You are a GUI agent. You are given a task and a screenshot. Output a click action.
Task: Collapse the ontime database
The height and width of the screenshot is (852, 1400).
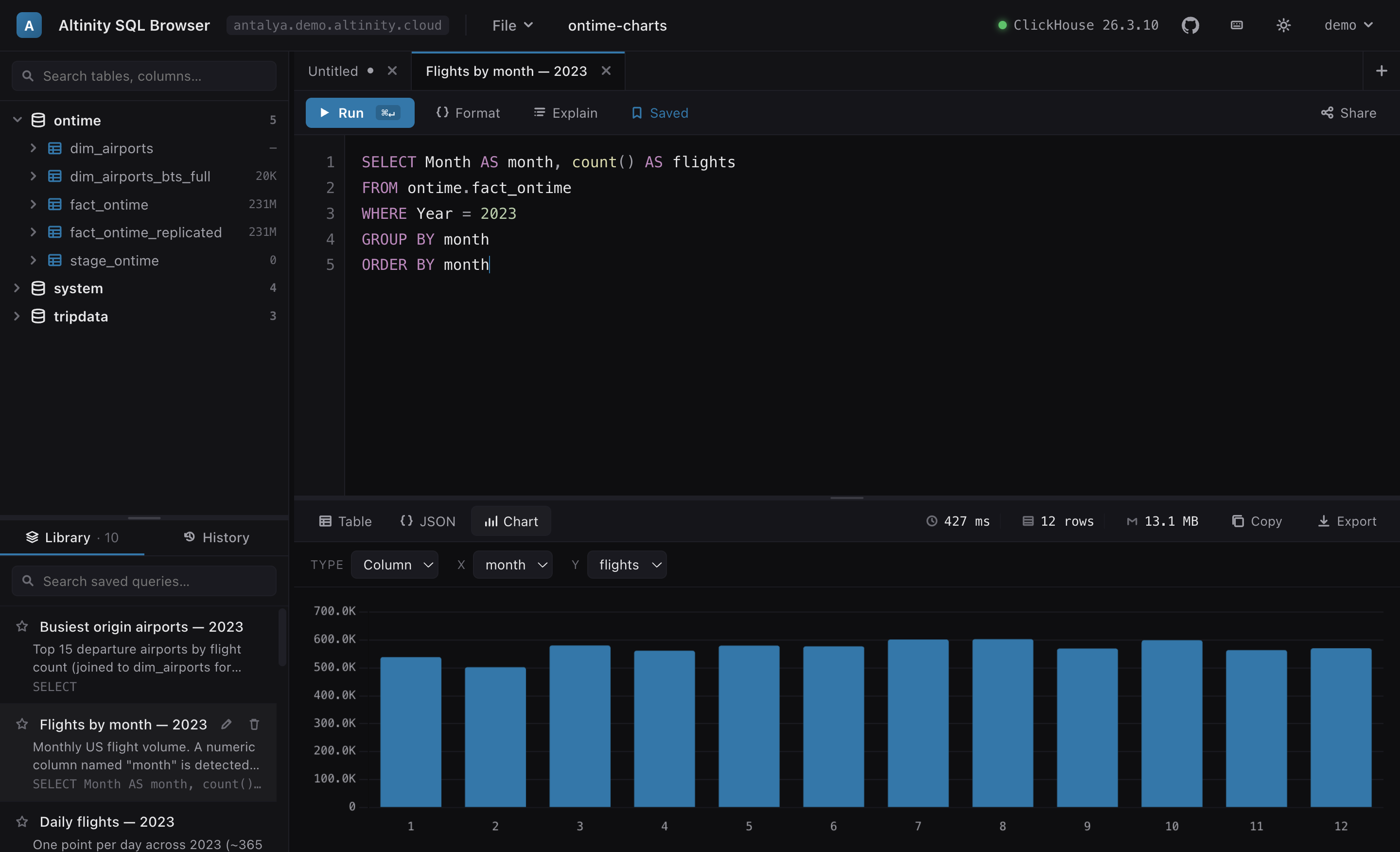17,120
